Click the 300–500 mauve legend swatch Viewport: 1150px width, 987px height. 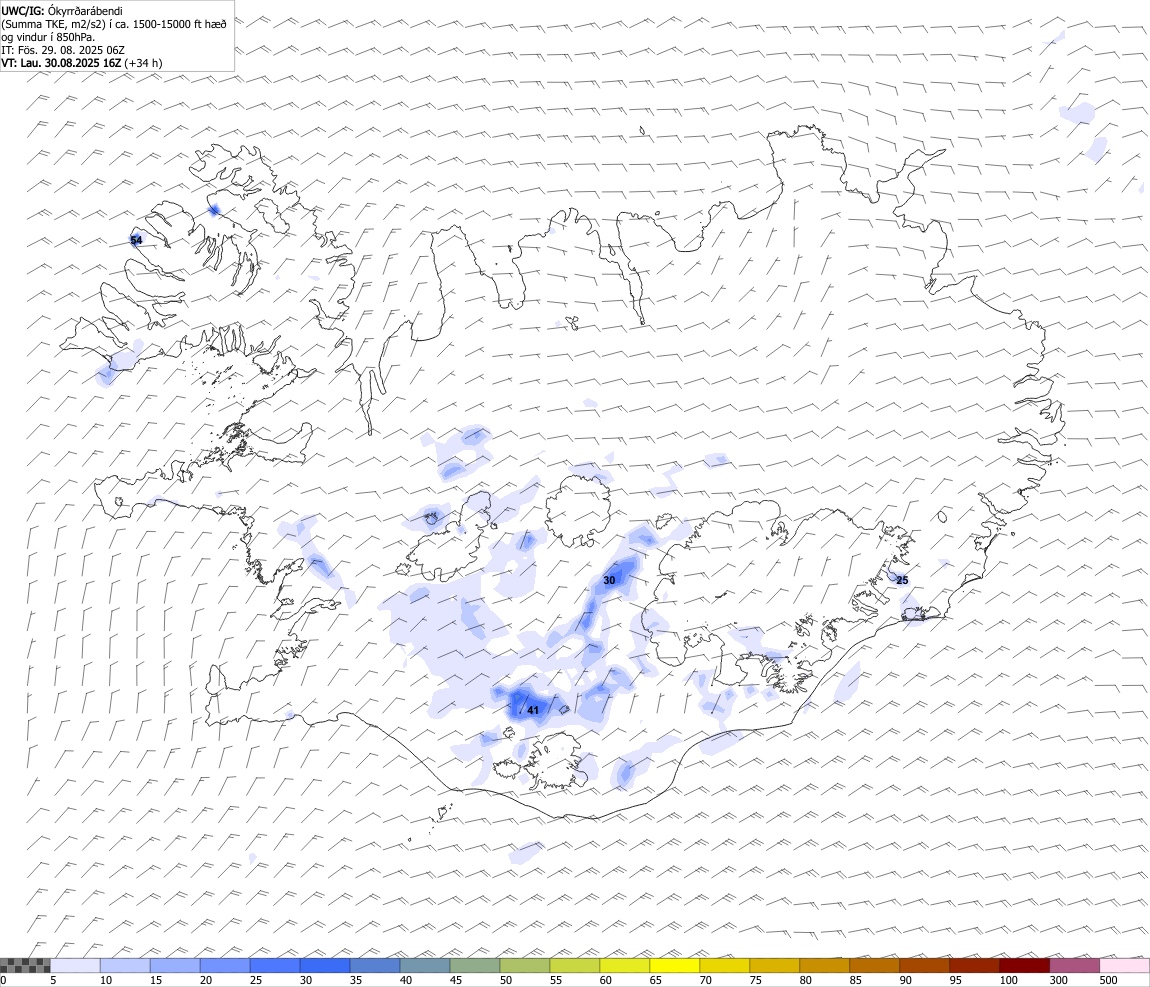(x=1074, y=965)
